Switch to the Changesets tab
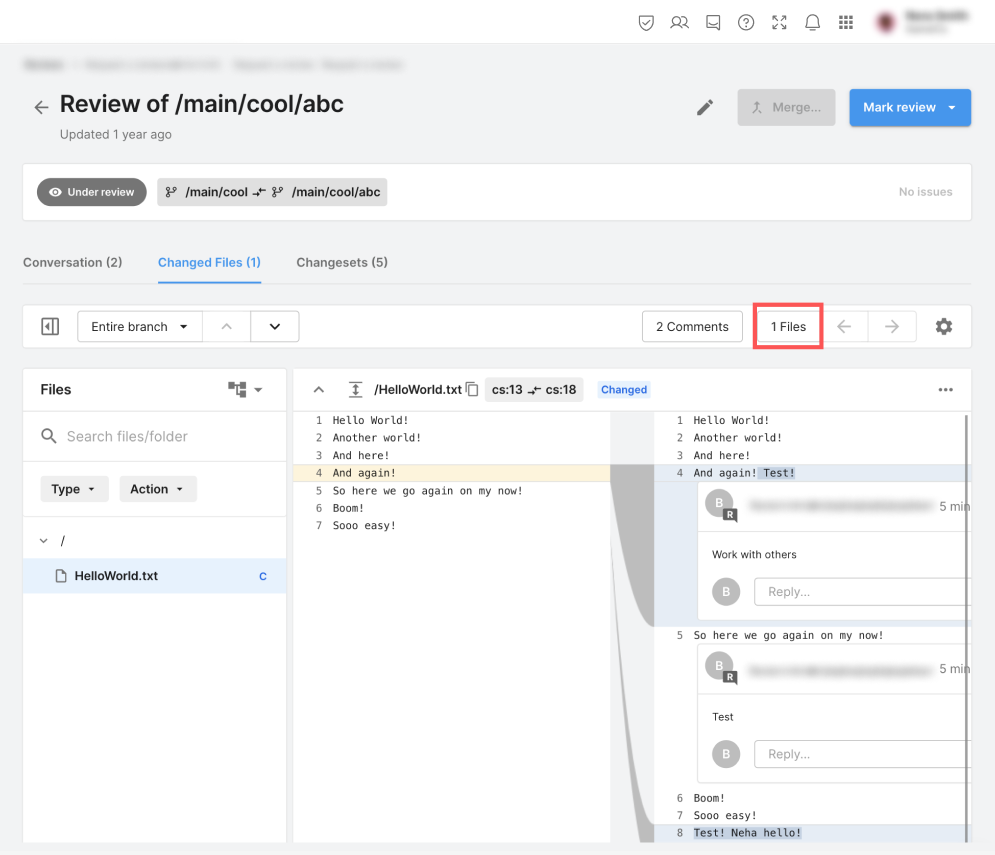The image size is (995, 855). click(x=342, y=262)
